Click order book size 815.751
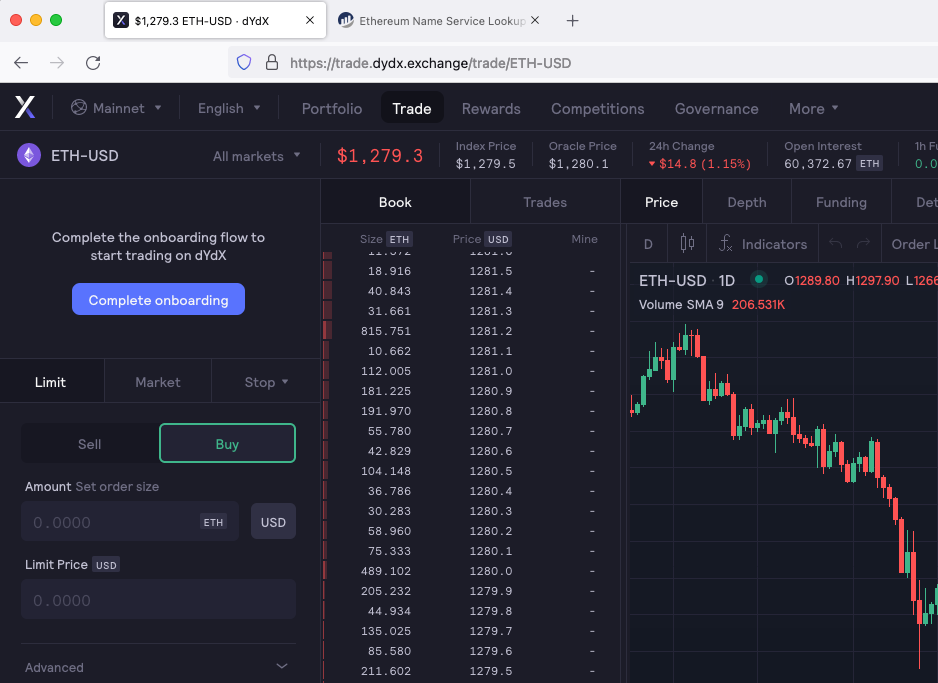This screenshot has height=683, width=938. (386, 331)
